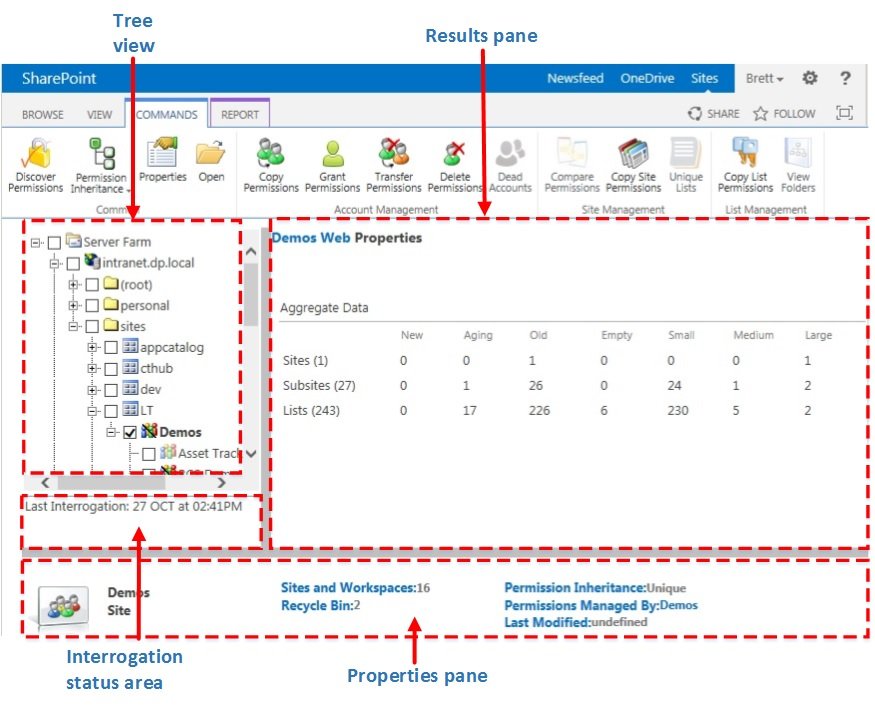The width and height of the screenshot is (875, 706).
Task: Check the LT checkbox
Action: pyautogui.click(x=111, y=411)
